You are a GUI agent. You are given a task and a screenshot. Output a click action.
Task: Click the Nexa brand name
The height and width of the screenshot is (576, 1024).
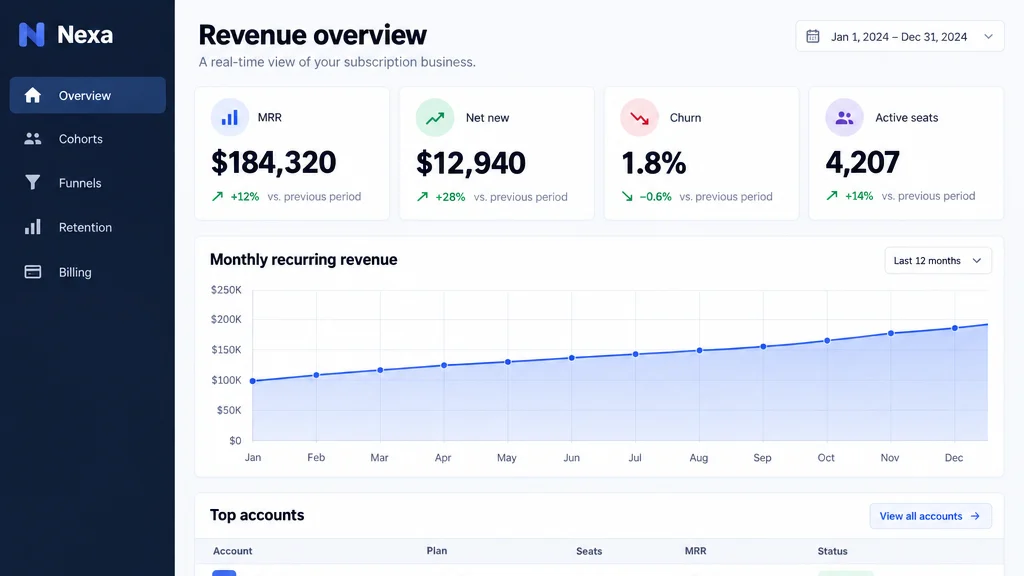point(85,35)
